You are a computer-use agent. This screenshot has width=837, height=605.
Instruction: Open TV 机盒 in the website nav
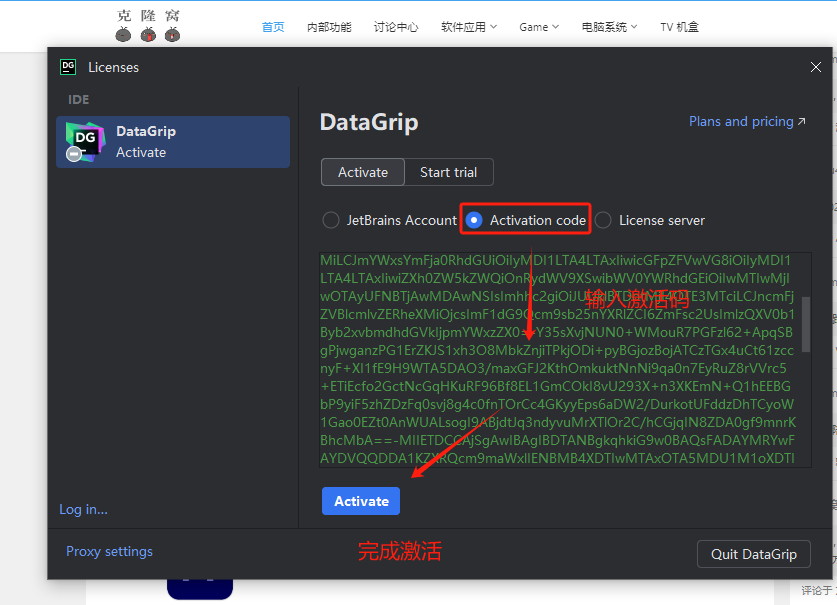(679, 27)
